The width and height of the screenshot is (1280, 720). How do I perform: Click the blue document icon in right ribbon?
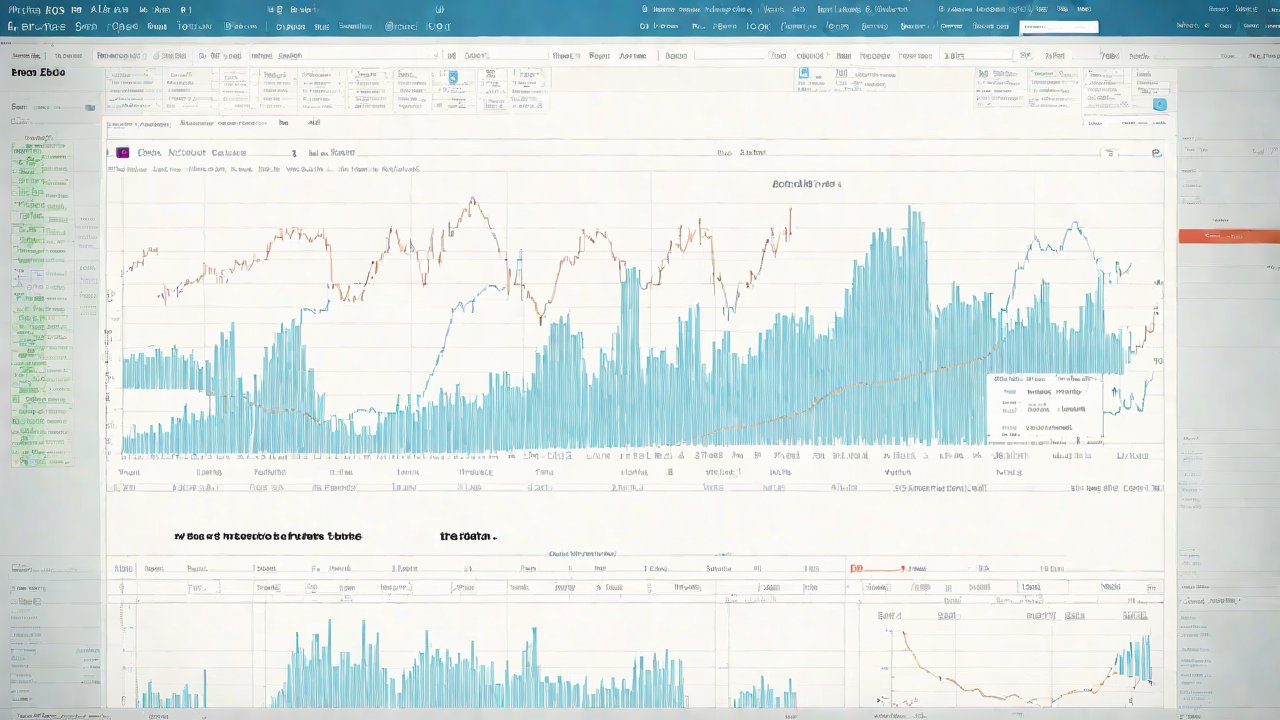803,73
